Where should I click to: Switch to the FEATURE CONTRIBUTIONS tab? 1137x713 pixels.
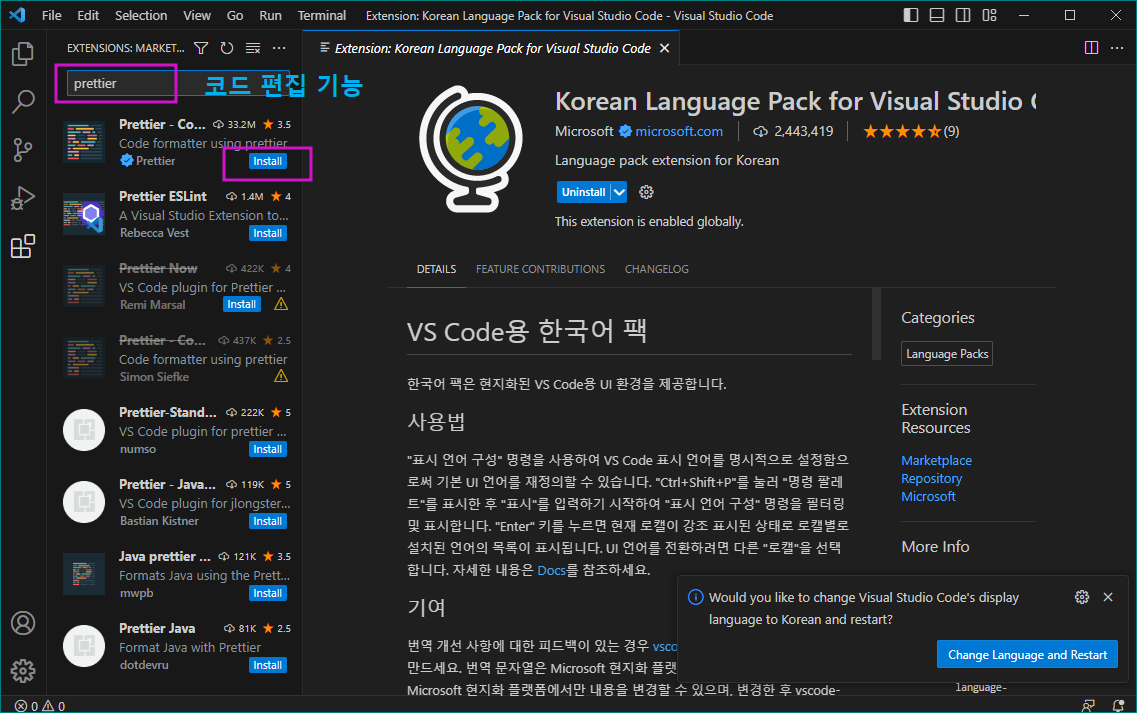(x=540, y=269)
